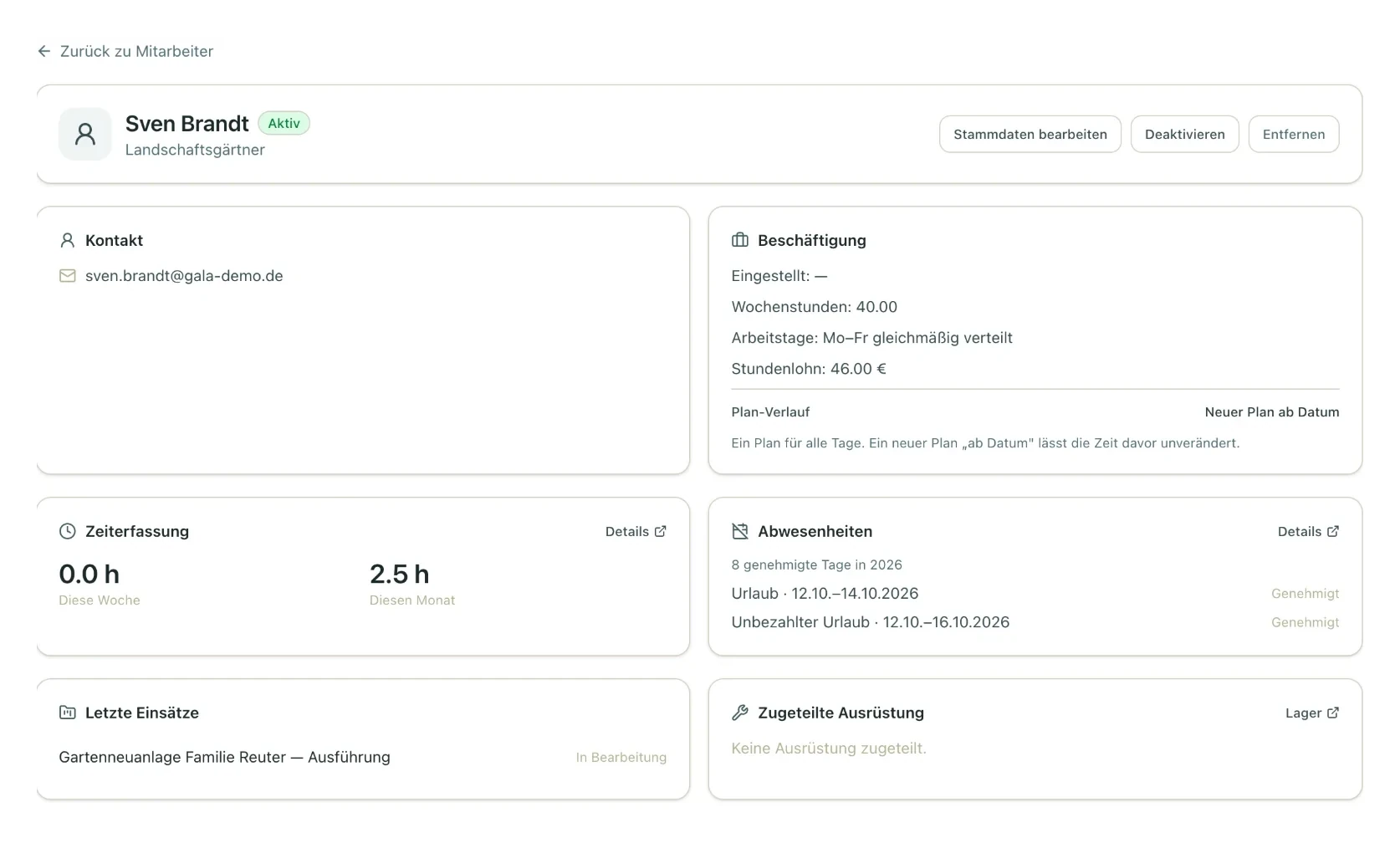Screen dimensions: 1400x843
Task: Click 8 genehmigte Tage in 2026
Action: pos(817,565)
